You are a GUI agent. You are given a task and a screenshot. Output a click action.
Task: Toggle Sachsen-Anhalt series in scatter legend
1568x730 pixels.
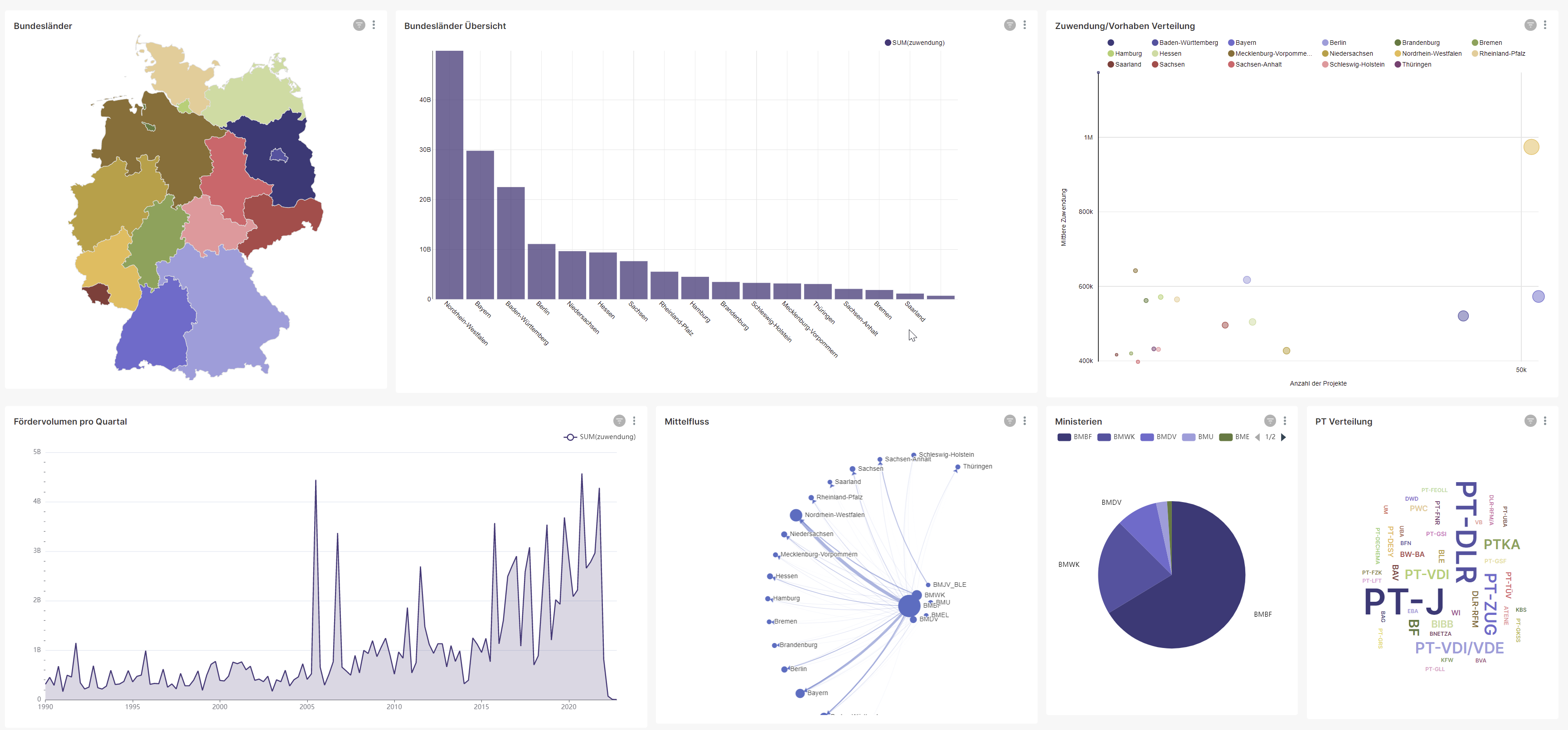(1254, 64)
